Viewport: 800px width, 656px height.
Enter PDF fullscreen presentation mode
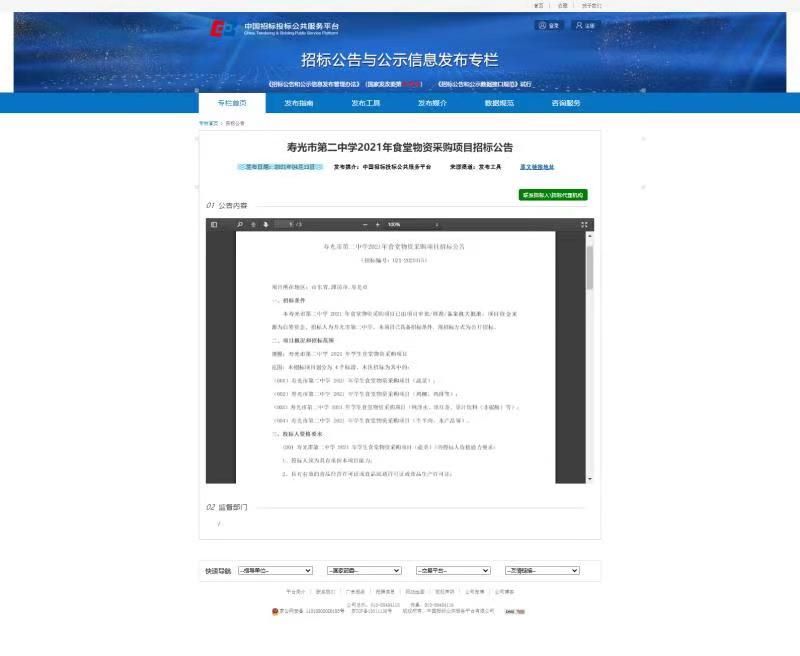[584, 225]
